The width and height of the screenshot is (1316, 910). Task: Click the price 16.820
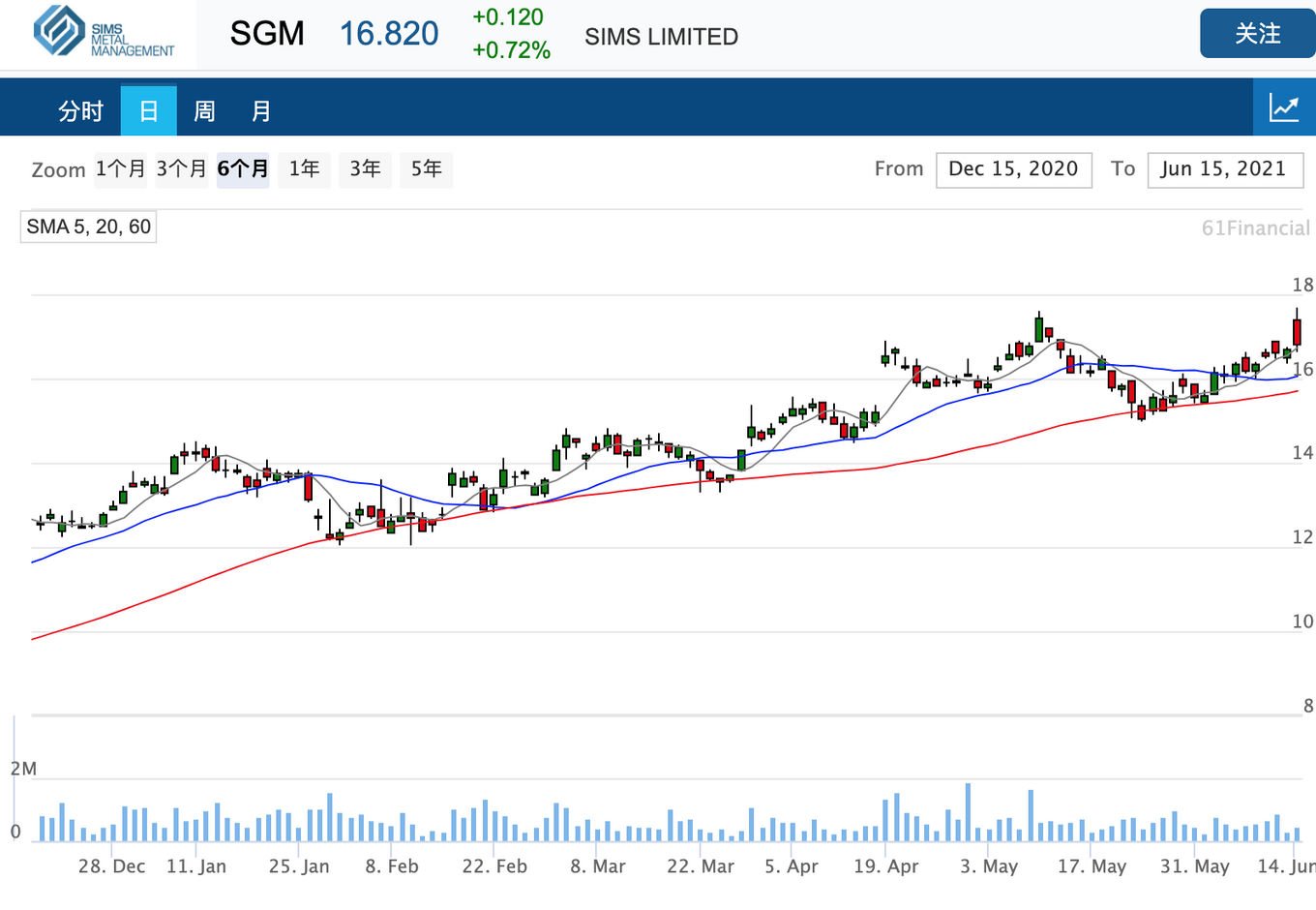(x=389, y=34)
